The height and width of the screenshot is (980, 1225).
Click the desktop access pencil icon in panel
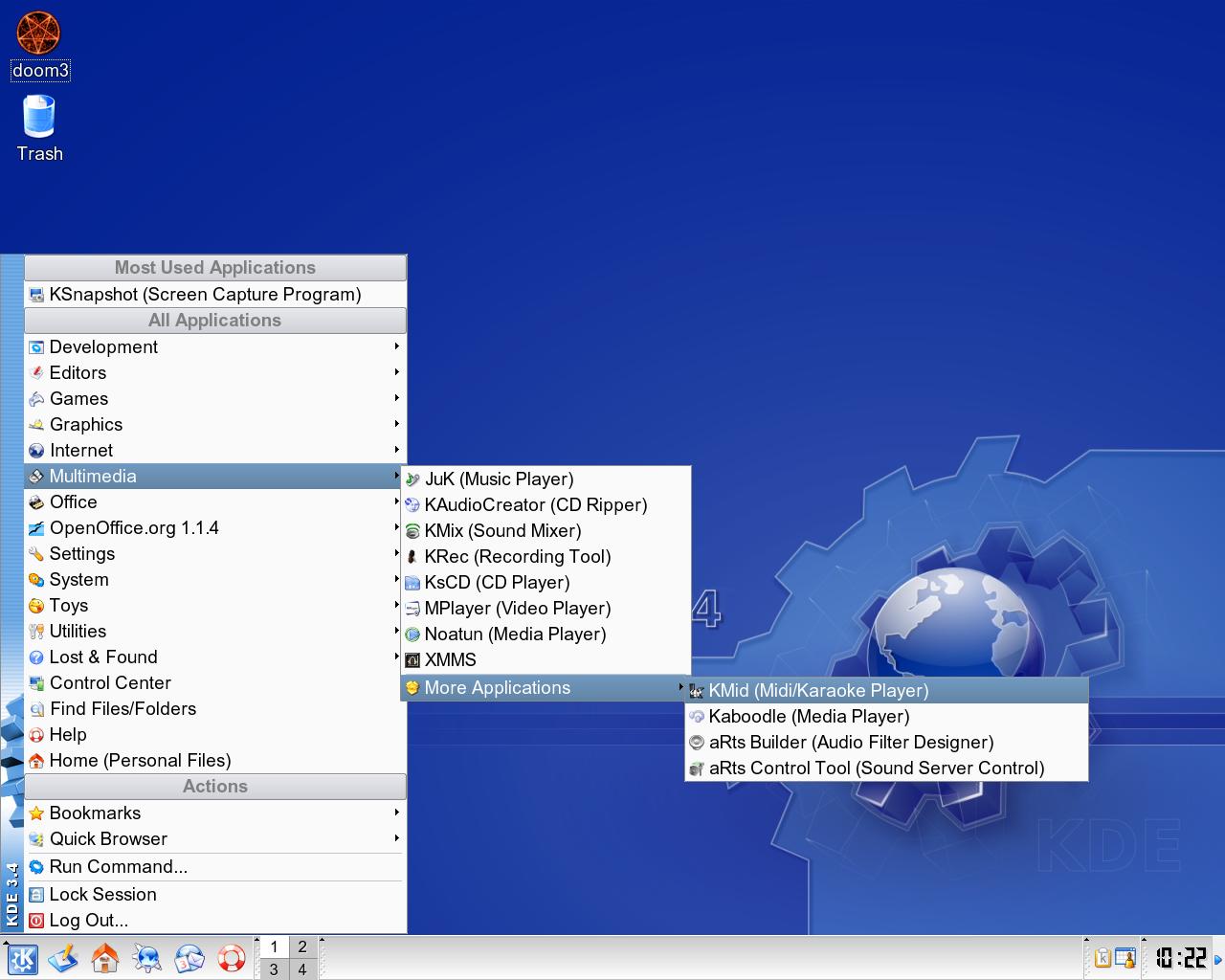point(63,958)
